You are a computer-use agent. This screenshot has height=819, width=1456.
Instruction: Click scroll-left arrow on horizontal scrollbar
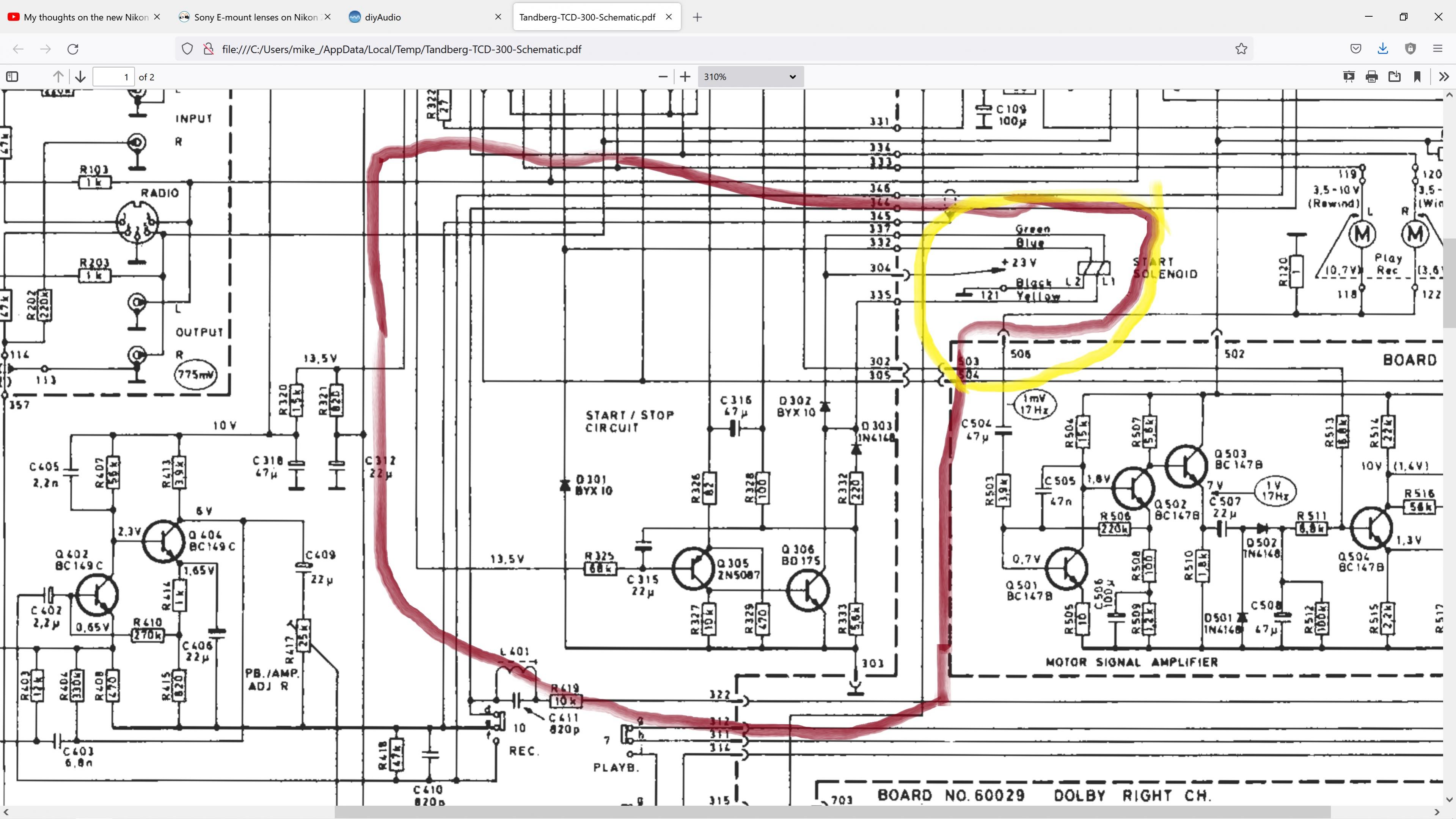6,812
